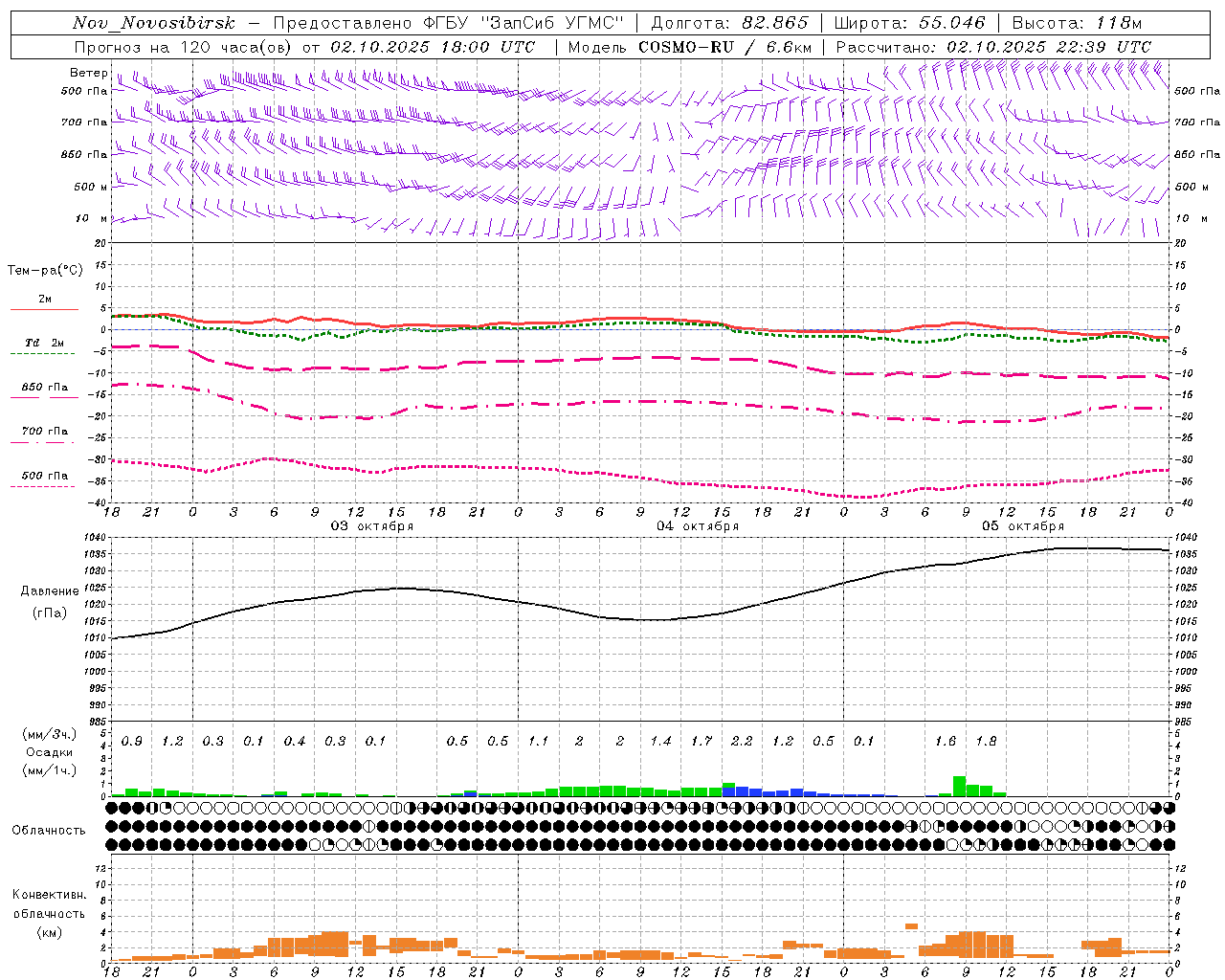Click the '(мм/3ч.)' precipitation unit label
Screen dimensions: 1225x980
point(49,734)
